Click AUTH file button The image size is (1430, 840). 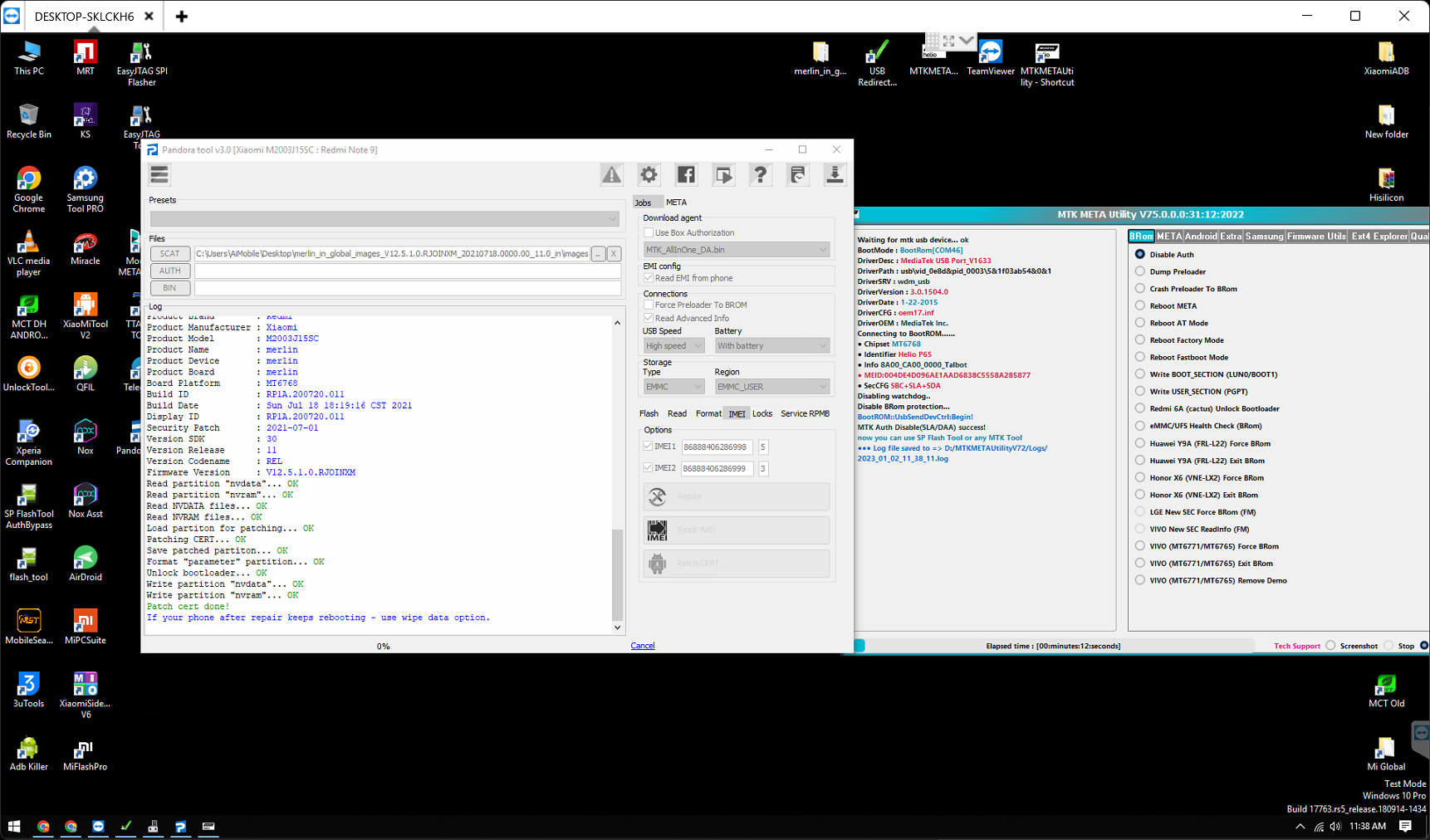[x=170, y=271]
